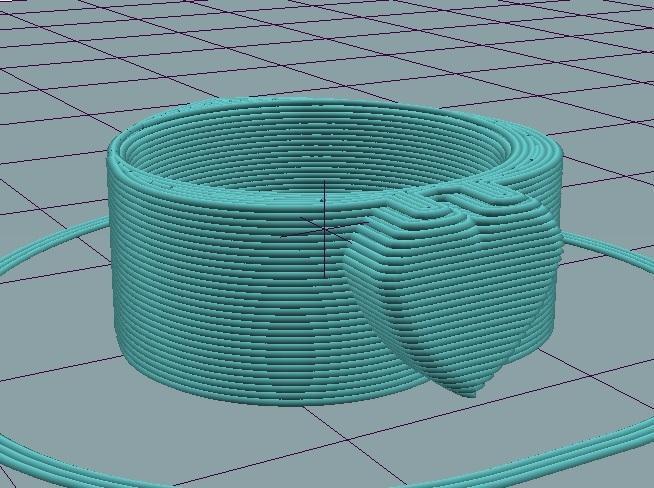Click the origin axis crosshair marker

(324, 229)
